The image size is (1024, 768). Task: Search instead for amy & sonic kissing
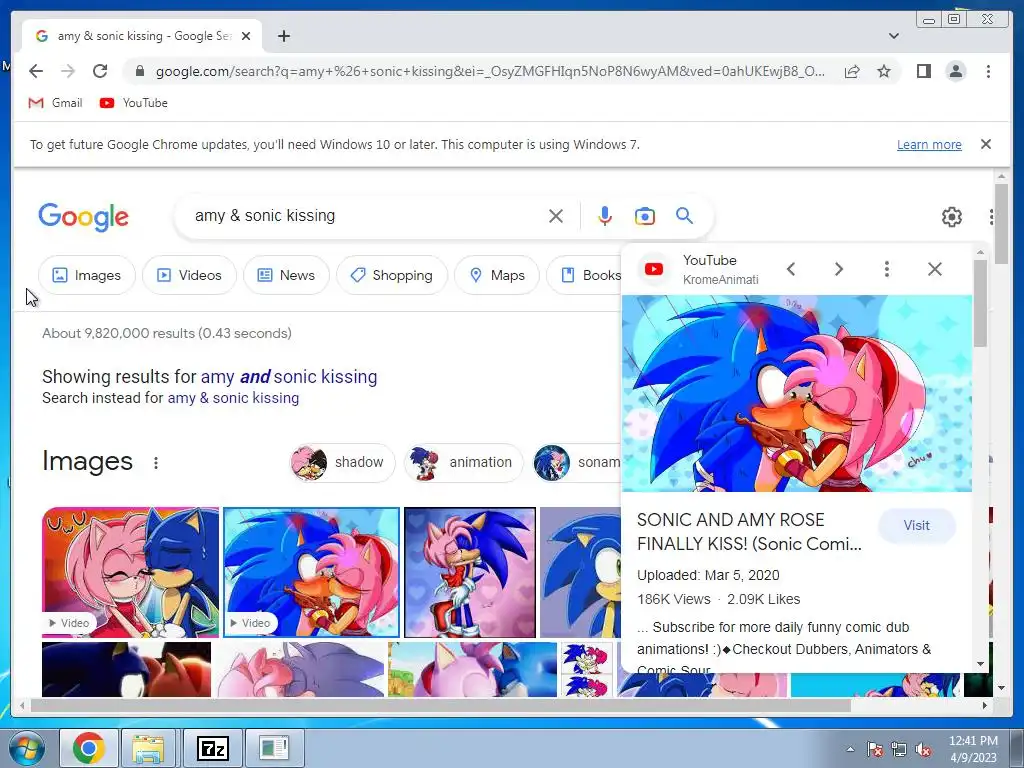(233, 398)
